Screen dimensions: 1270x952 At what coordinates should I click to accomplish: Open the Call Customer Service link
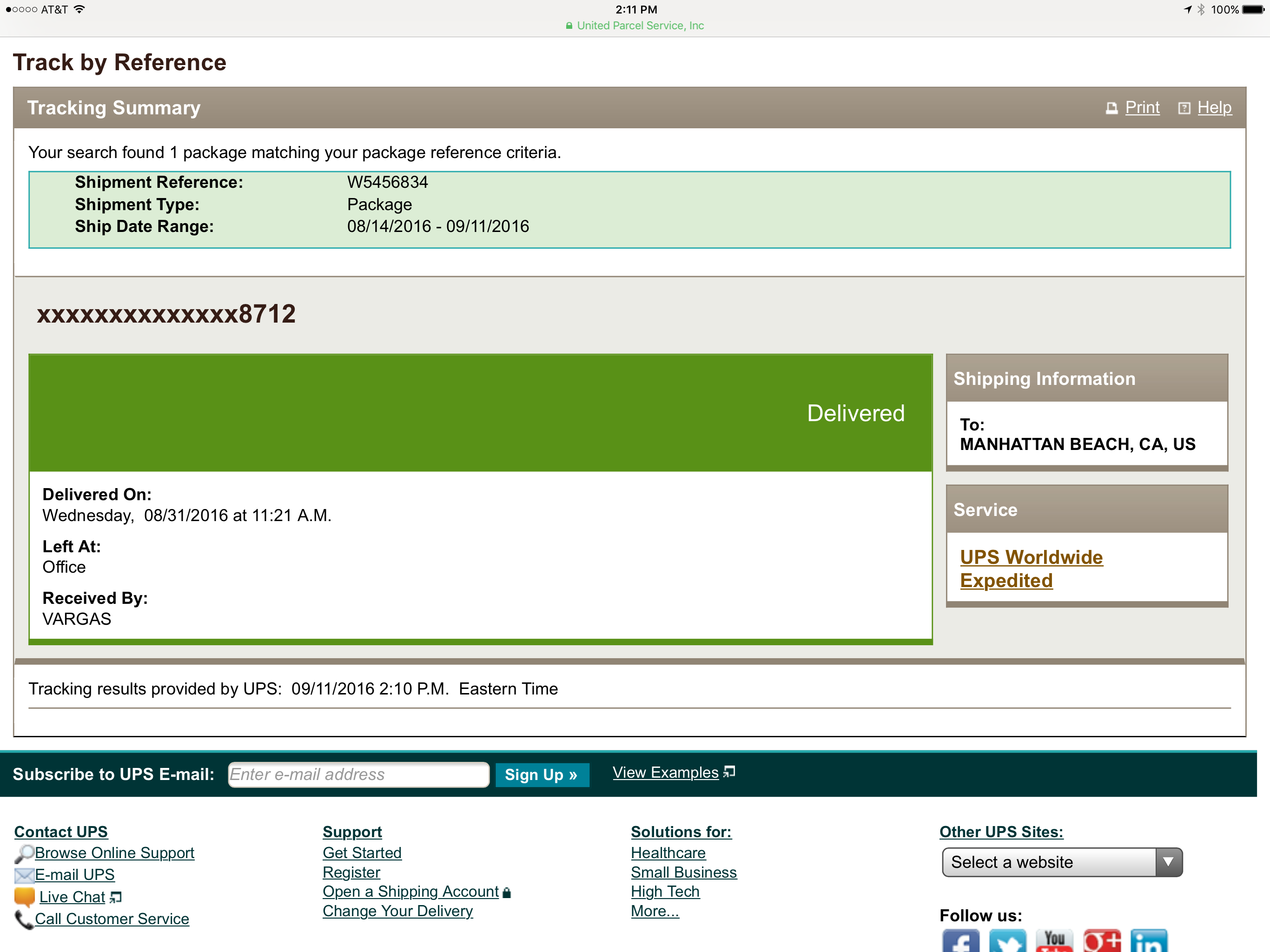(112, 919)
